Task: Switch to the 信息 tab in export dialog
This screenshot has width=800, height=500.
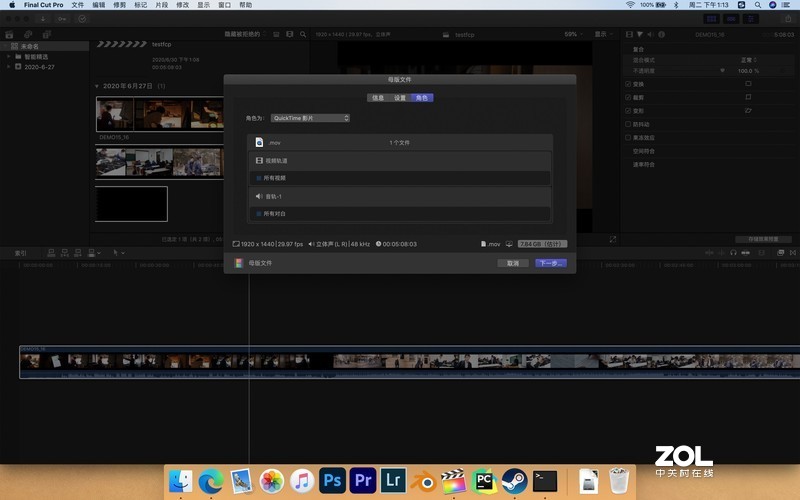Action: tap(377, 97)
